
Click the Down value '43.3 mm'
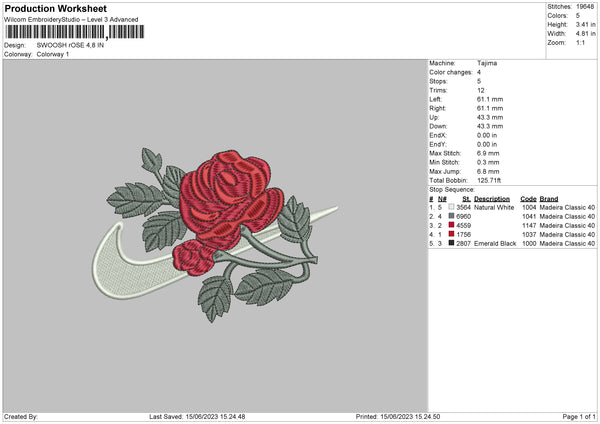point(490,126)
